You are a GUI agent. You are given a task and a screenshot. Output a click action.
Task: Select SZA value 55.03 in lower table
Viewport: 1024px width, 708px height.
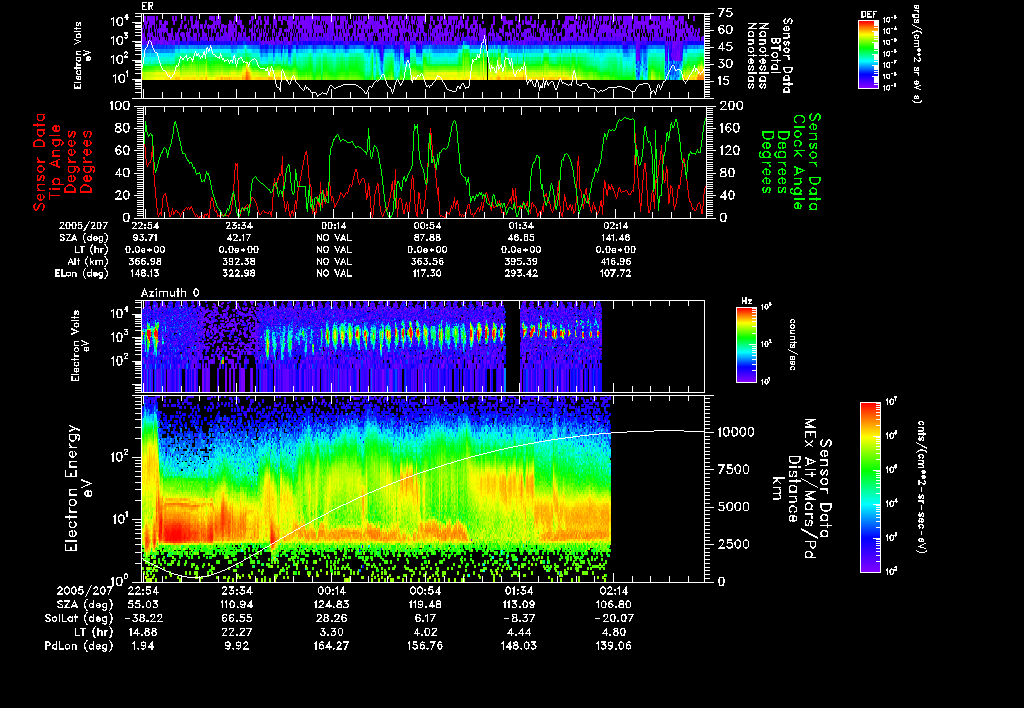click(143, 604)
